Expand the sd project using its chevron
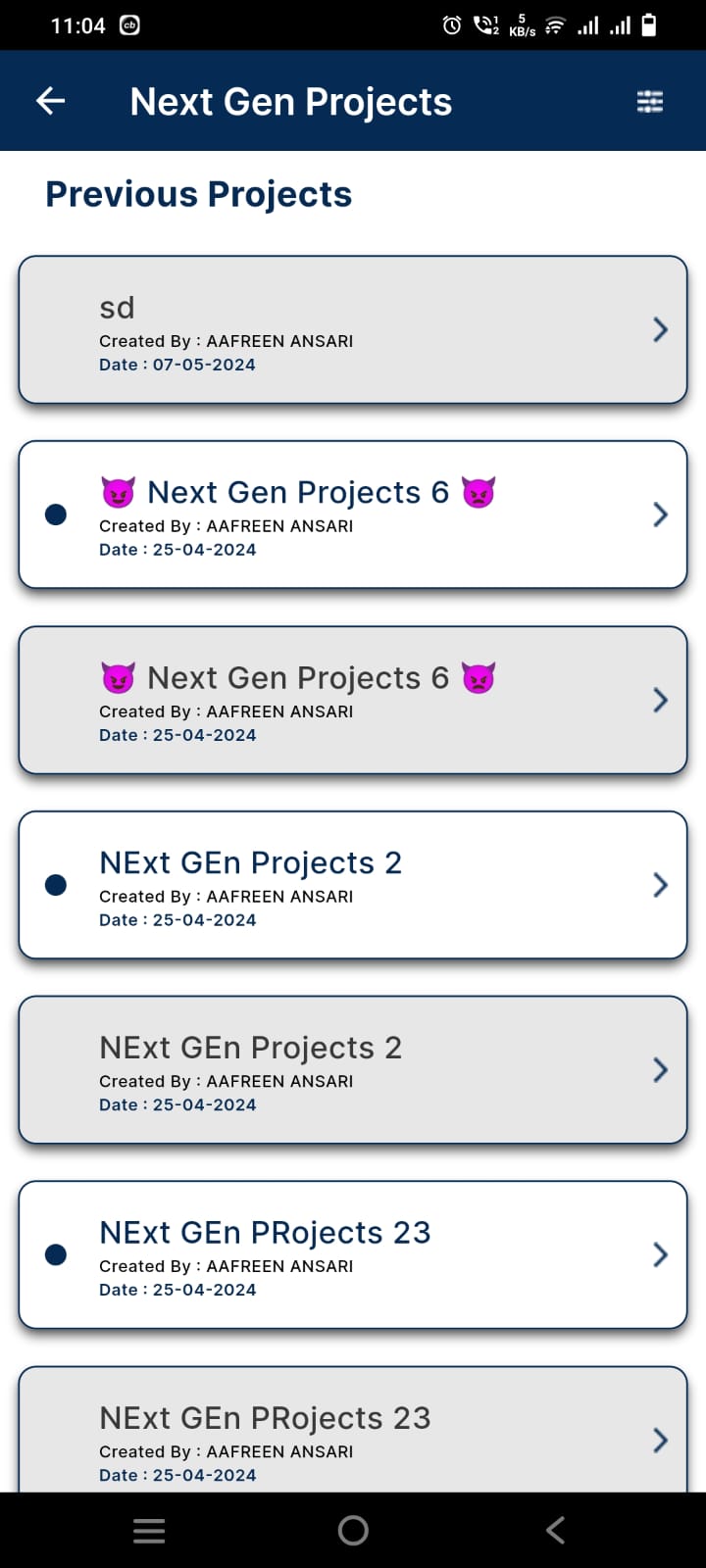Screen dimensions: 706x1568 point(660,329)
